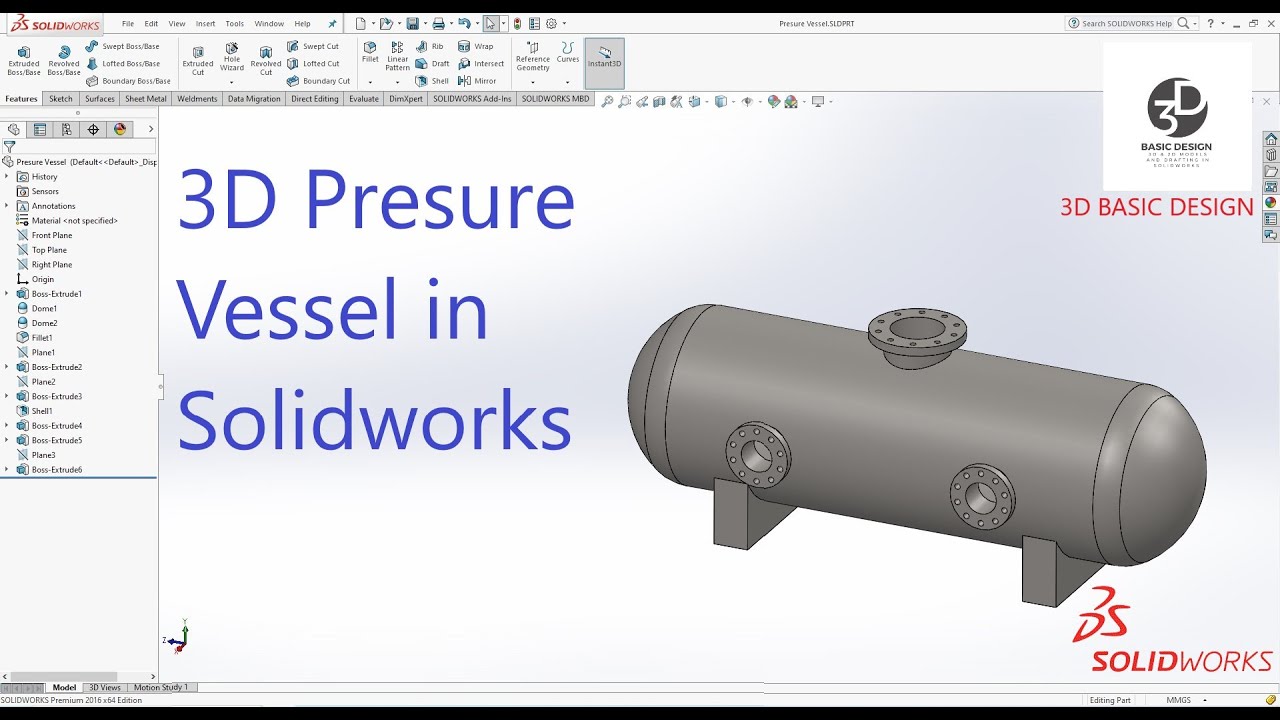
Task: Switch to the Sheet Metal tab
Action: pyautogui.click(x=146, y=99)
